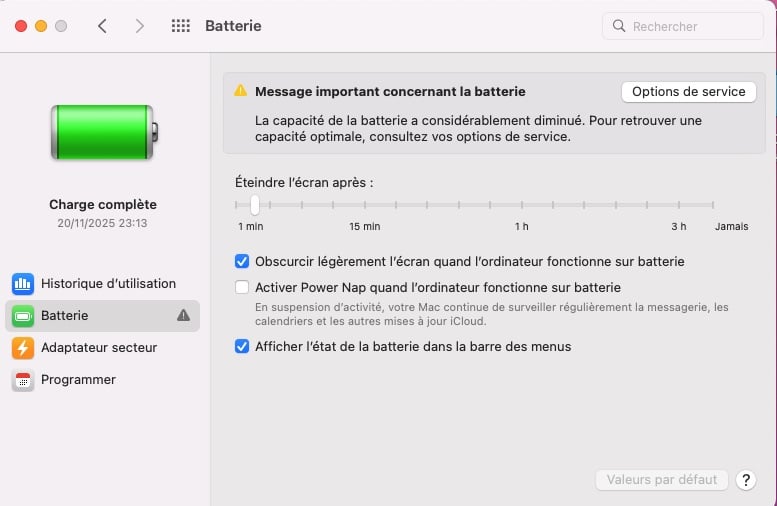
Task: Go back using the left chevron
Action: click(x=102, y=26)
